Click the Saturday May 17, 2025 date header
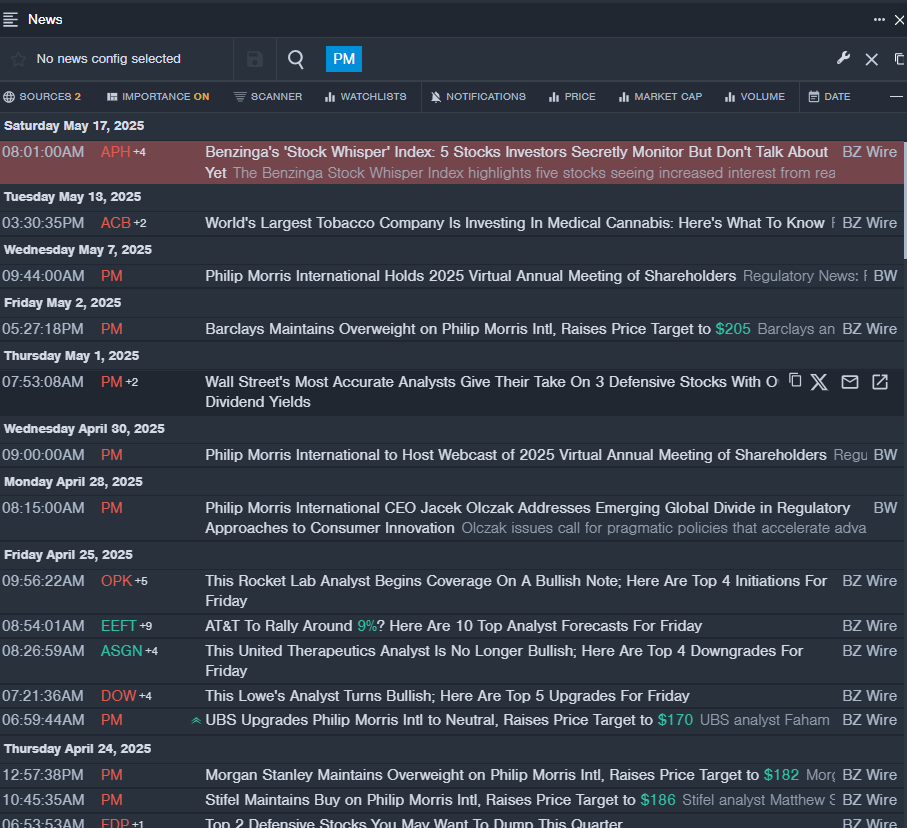The width and height of the screenshot is (907, 828). click(74, 126)
